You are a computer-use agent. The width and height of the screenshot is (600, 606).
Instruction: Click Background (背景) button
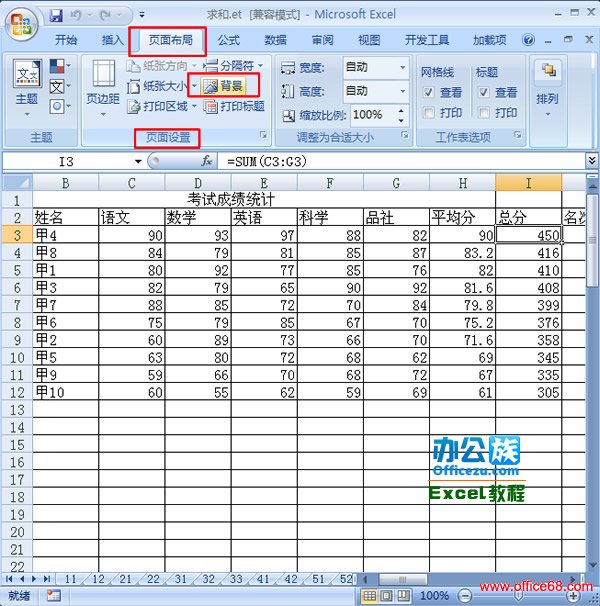click(223, 86)
